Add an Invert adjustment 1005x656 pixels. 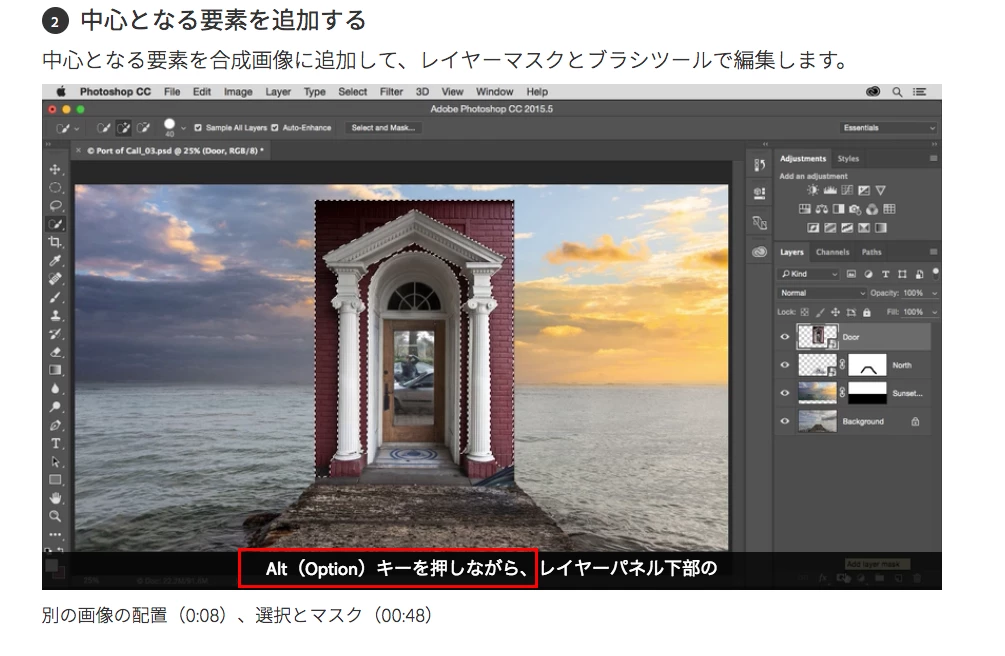click(x=813, y=228)
